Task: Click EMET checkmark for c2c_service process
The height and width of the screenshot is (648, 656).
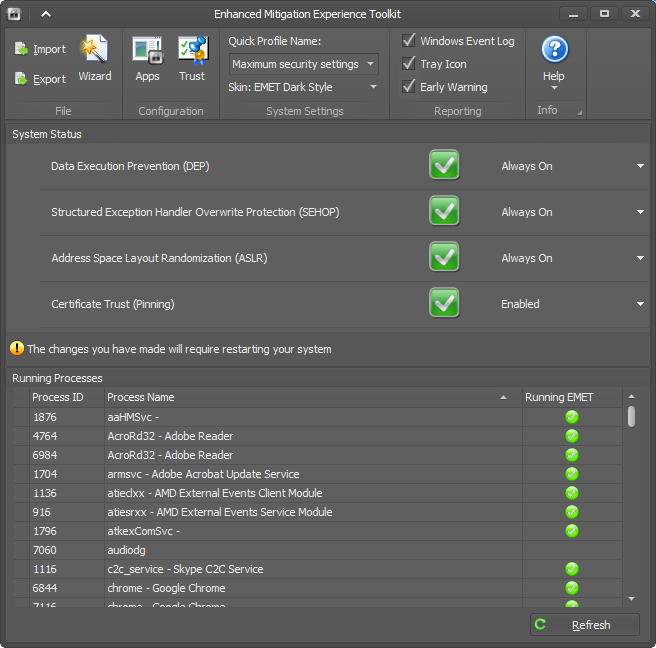Action: pyautogui.click(x=571, y=569)
